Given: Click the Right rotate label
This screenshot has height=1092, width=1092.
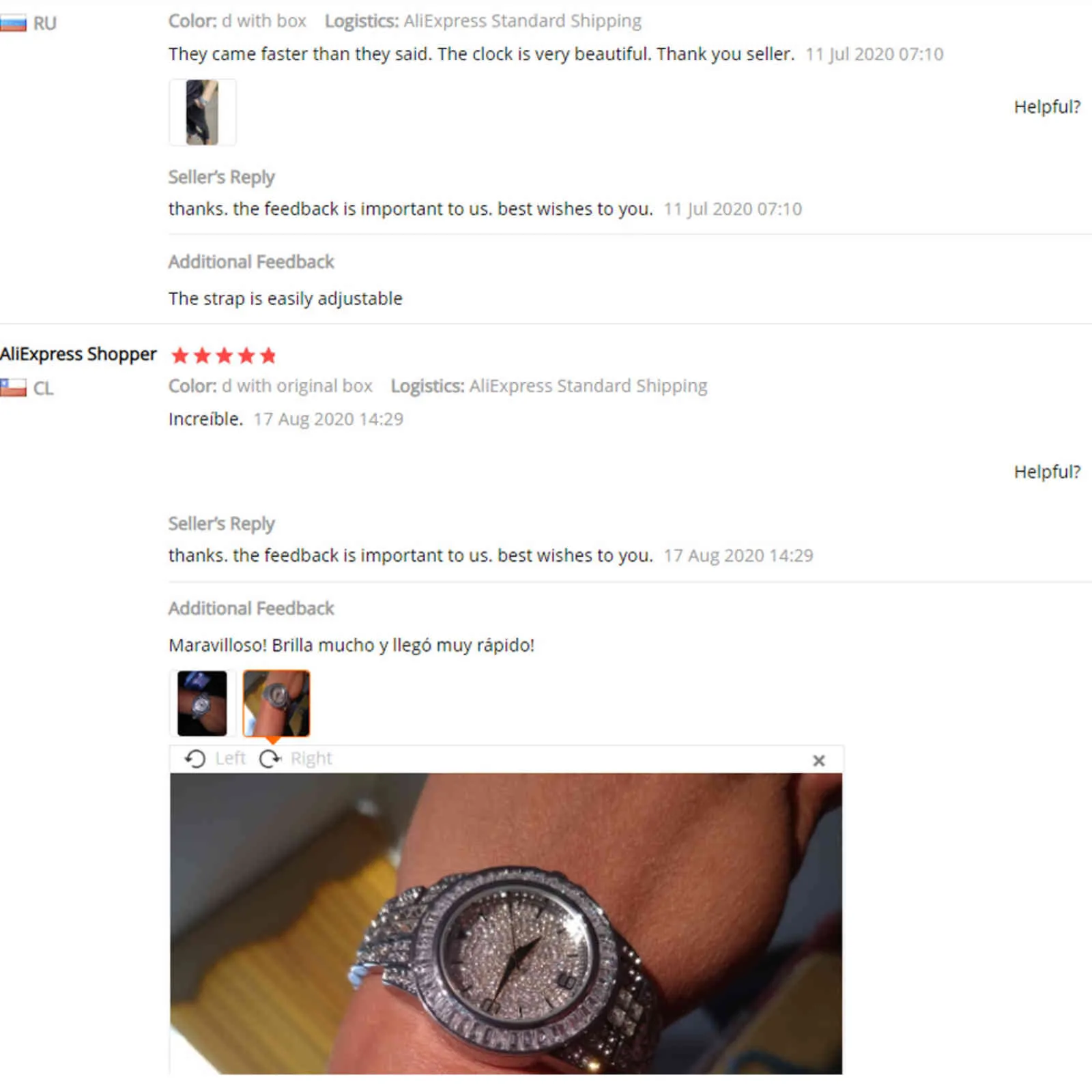Looking at the screenshot, I should (311, 758).
